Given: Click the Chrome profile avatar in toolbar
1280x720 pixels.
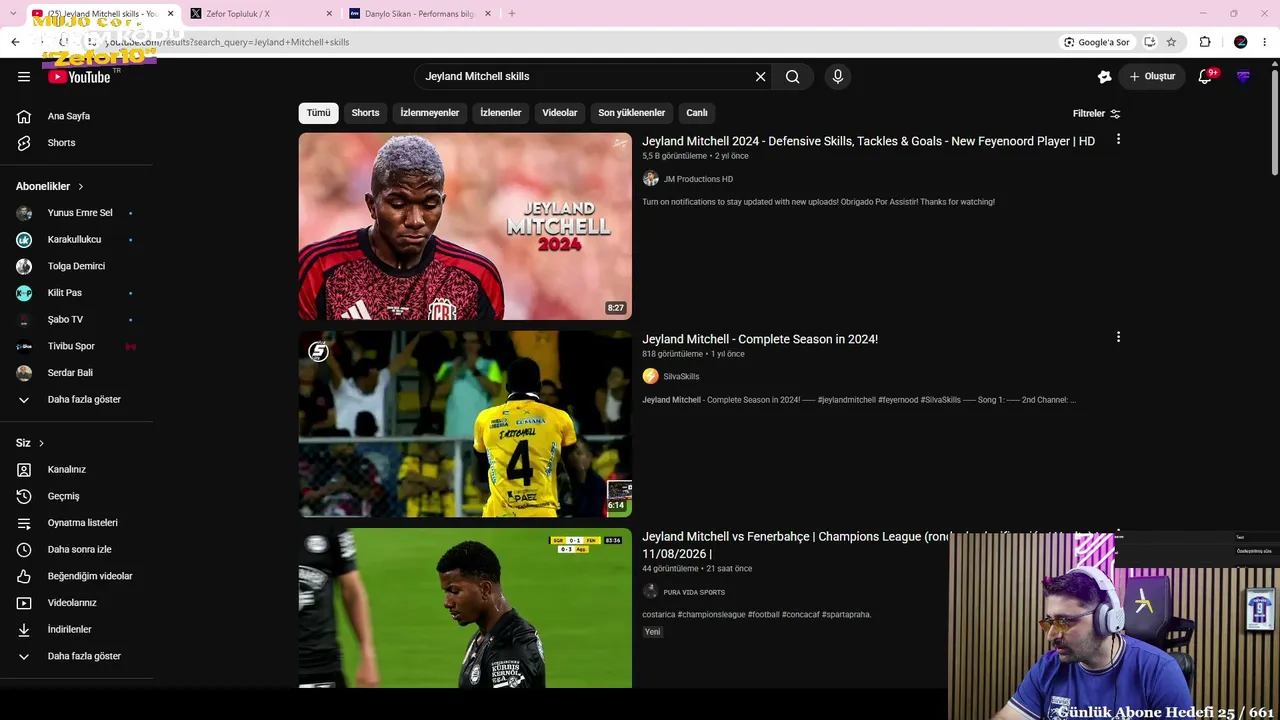Looking at the screenshot, I should (1241, 42).
